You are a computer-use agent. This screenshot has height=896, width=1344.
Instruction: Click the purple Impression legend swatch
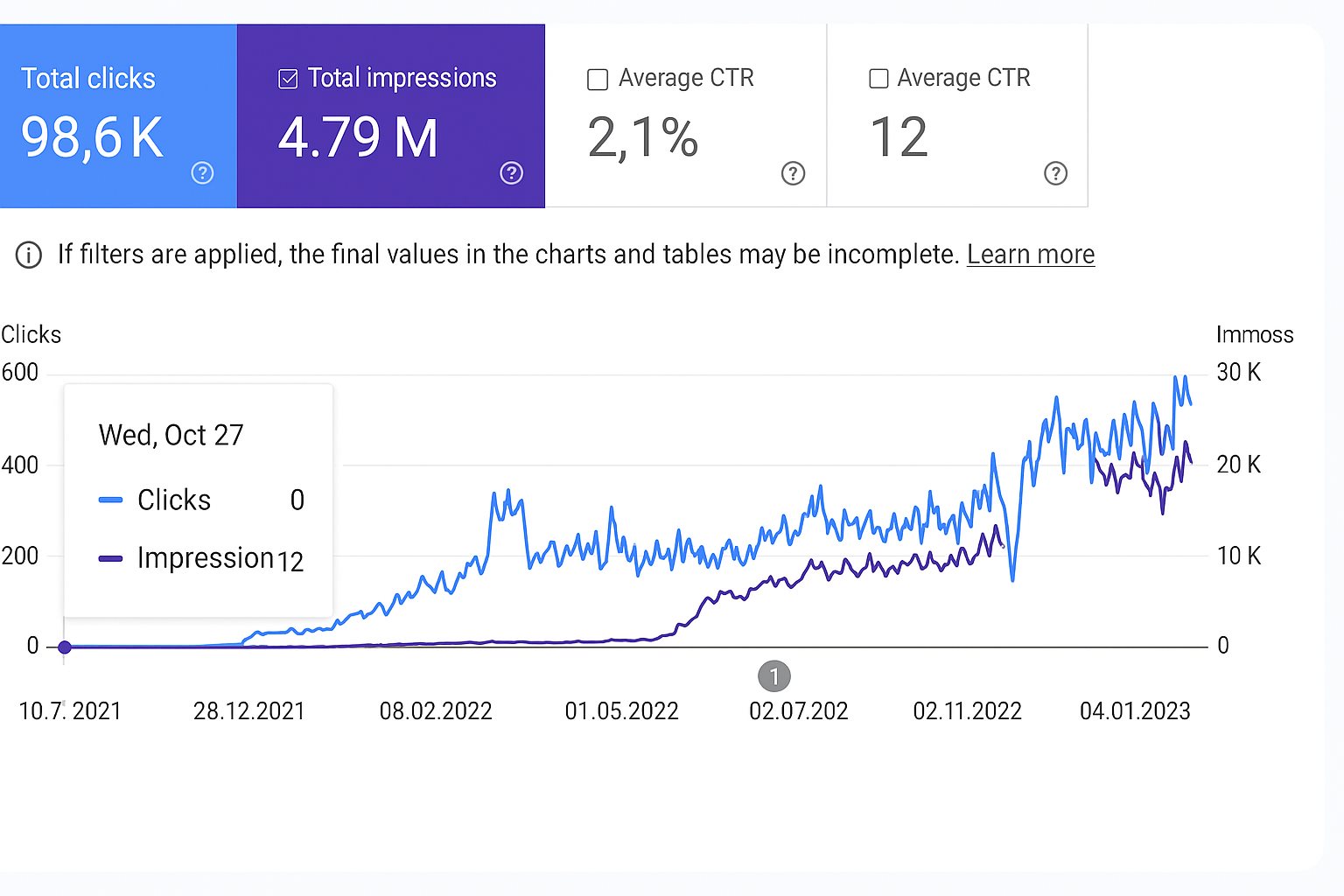click(111, 559)
